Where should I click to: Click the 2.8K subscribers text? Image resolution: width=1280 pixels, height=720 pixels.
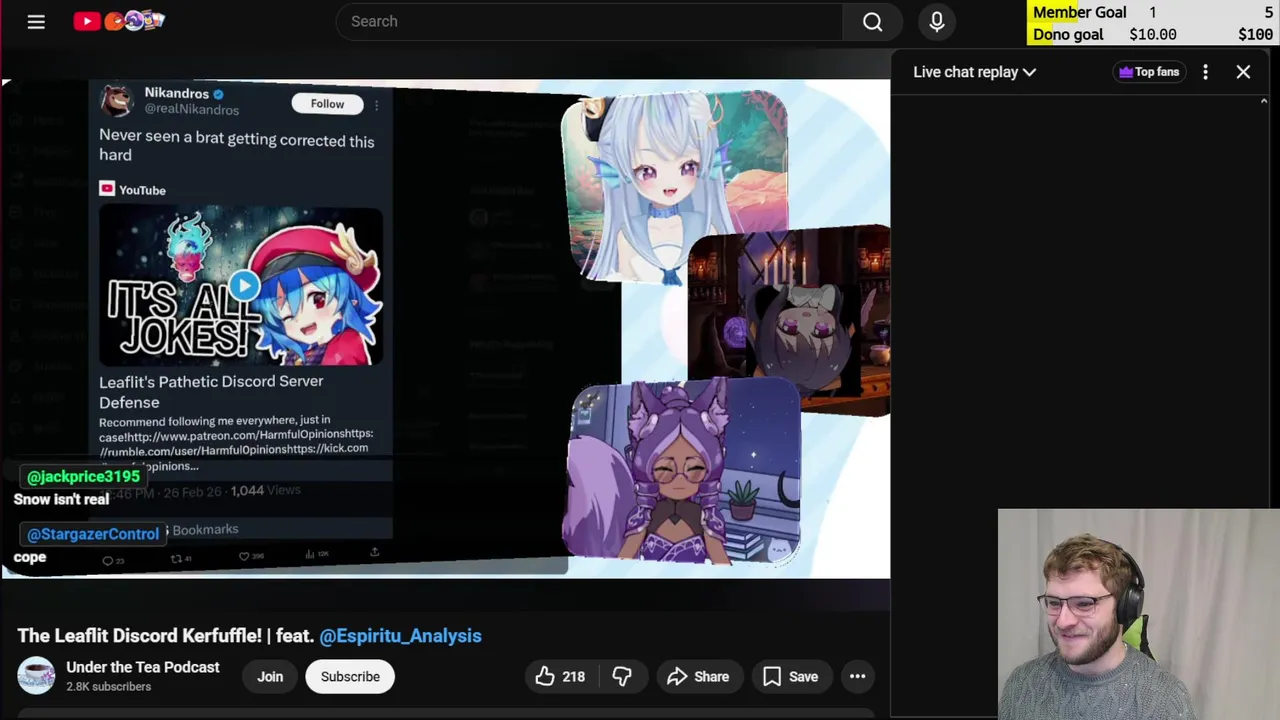(108, 687)
